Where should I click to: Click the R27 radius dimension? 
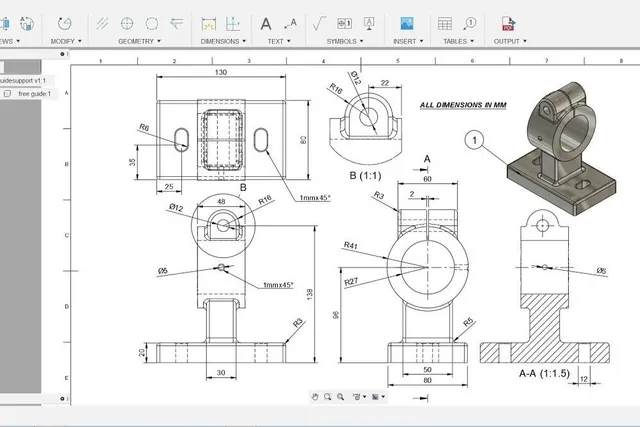(351, 281)
